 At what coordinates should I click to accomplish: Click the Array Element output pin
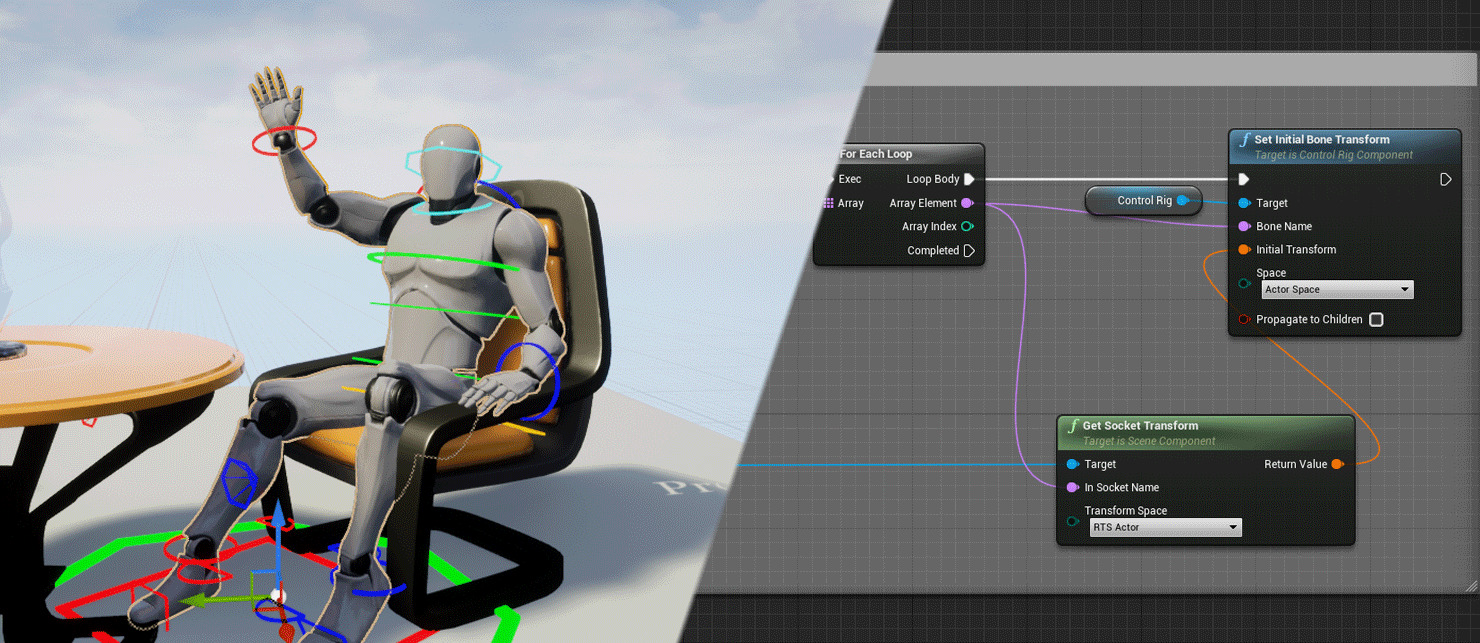(967, 203)
